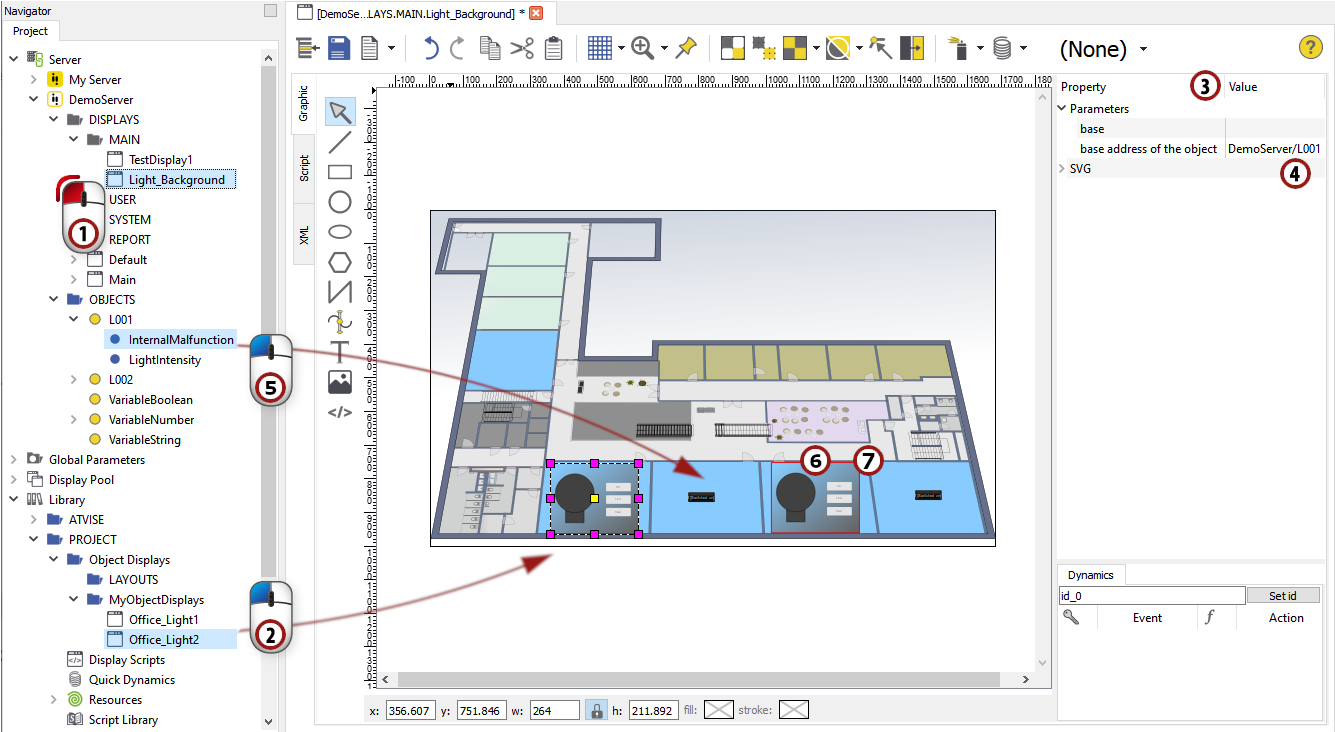The image size is (1335, 732).
Task: Choose the Polygon hexagon tool
Action: 340,262
